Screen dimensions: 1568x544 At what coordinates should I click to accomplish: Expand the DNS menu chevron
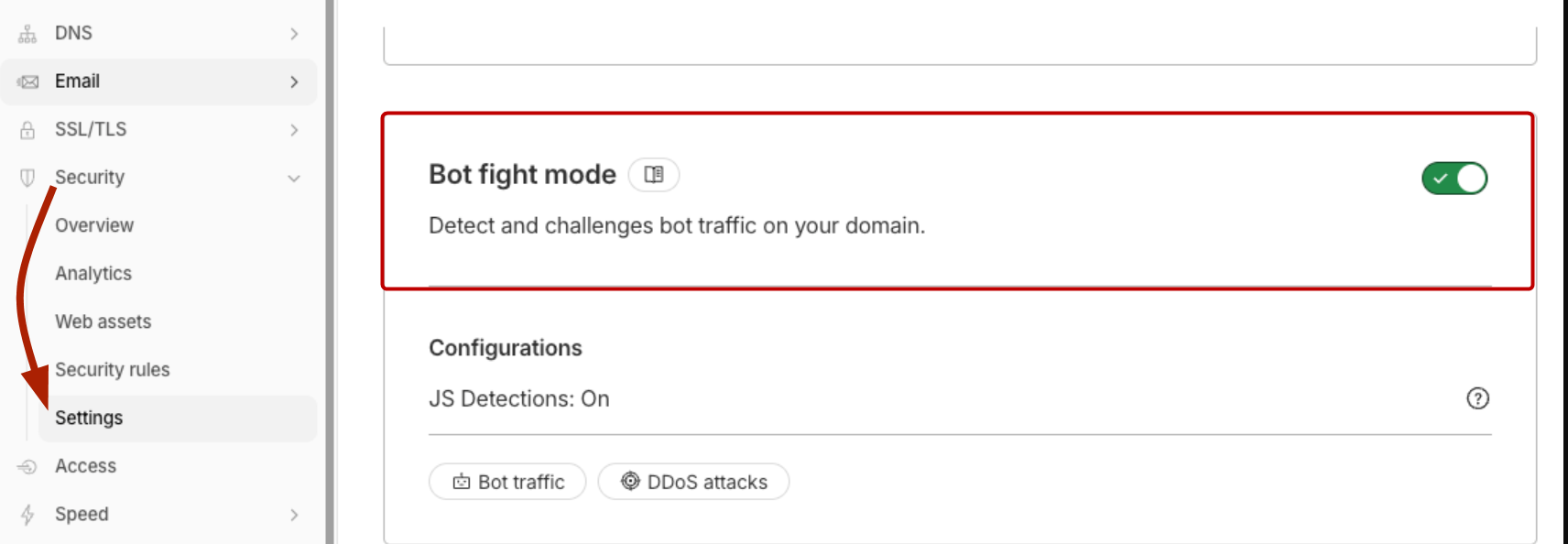[x=294, y=34]
